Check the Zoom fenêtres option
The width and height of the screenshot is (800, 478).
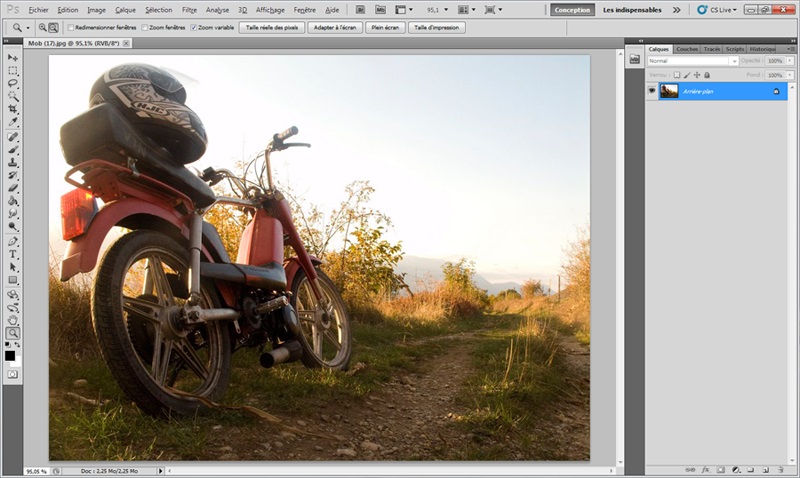tap(146, 27)
